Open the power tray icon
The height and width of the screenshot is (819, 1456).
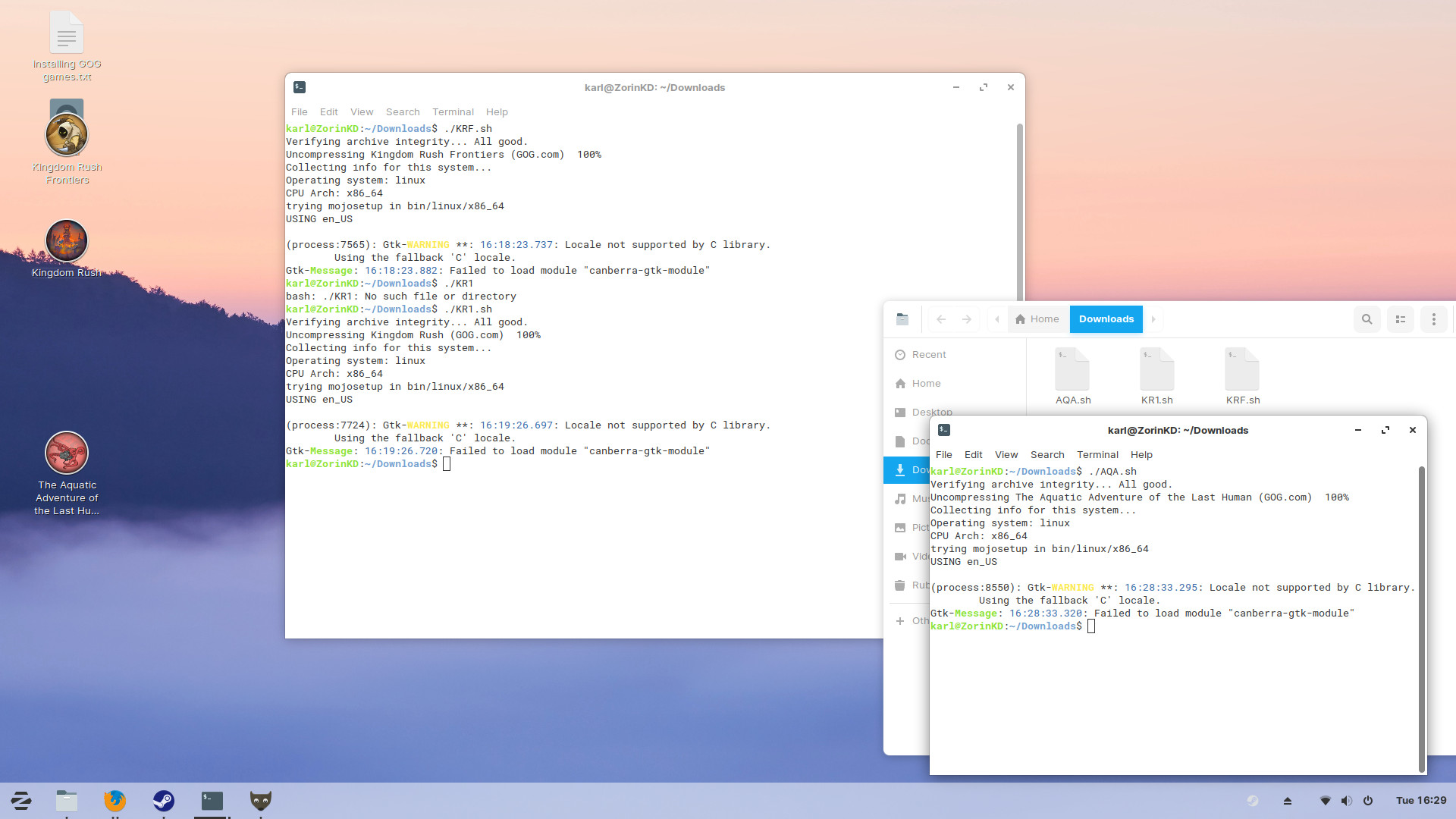[1368, 801]
